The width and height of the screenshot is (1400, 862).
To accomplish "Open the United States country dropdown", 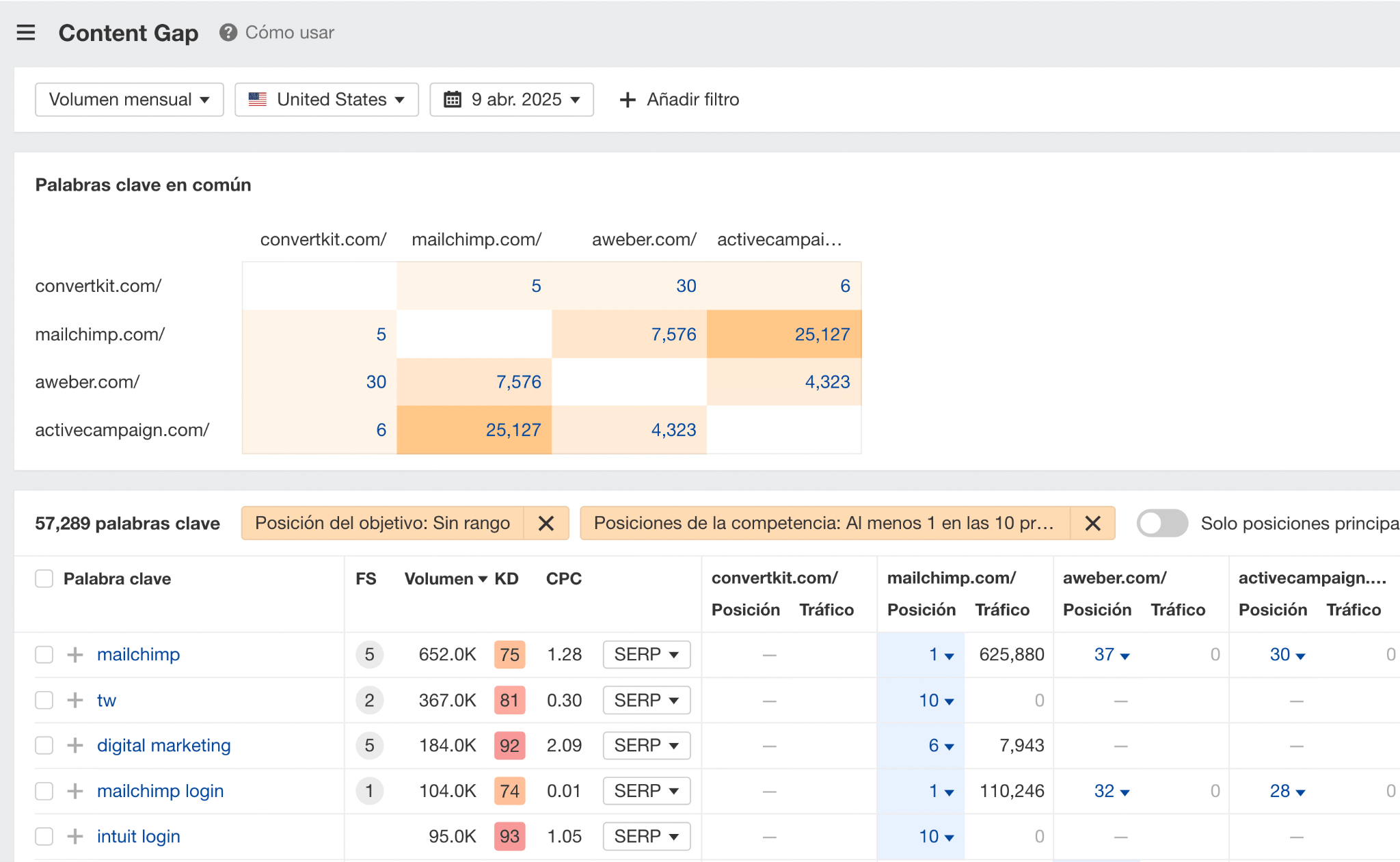I will coord(326,99).
